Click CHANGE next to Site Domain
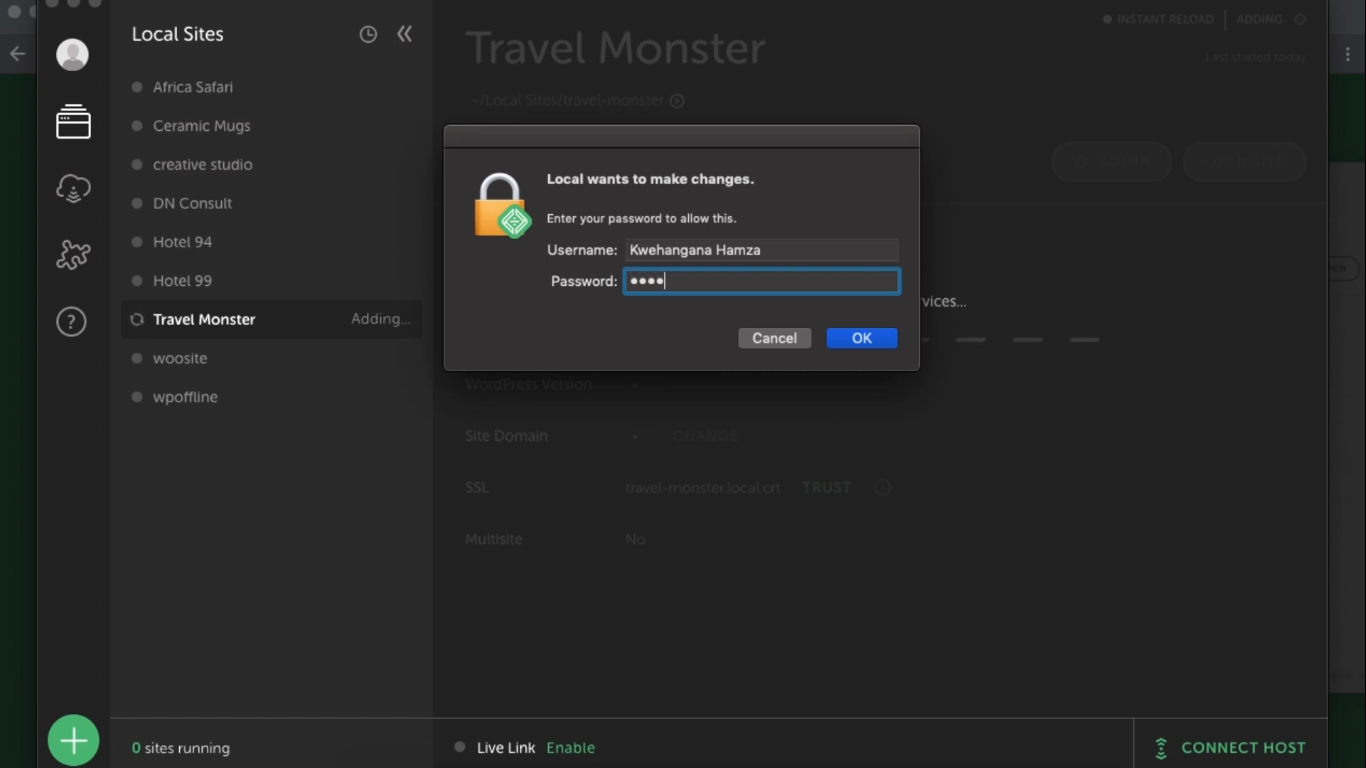Image resolution: width=1366 pixels, height=768 pixels. pyautogui.click(x=705, y=436)
